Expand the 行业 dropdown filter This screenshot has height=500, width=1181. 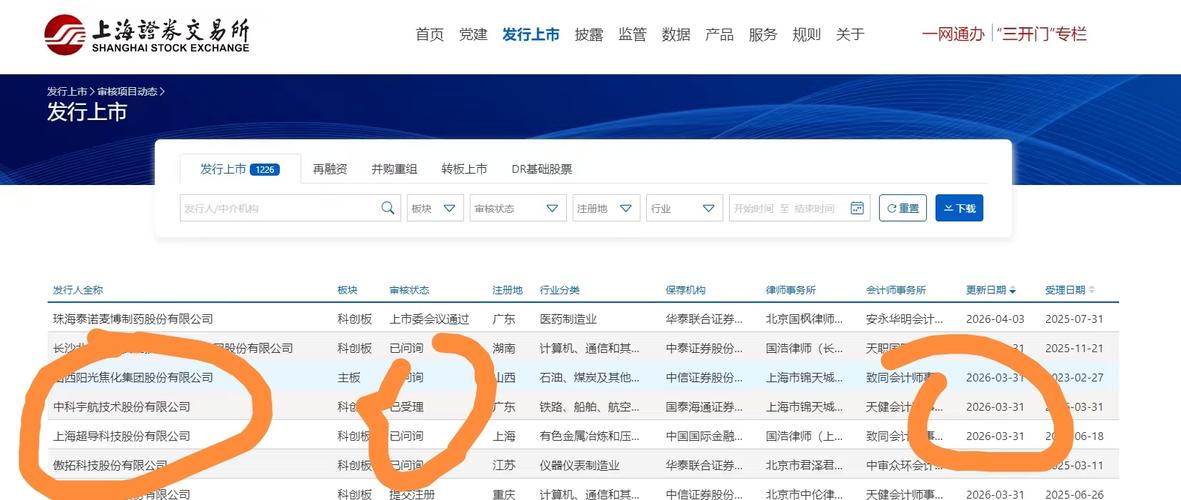[685, 208]
